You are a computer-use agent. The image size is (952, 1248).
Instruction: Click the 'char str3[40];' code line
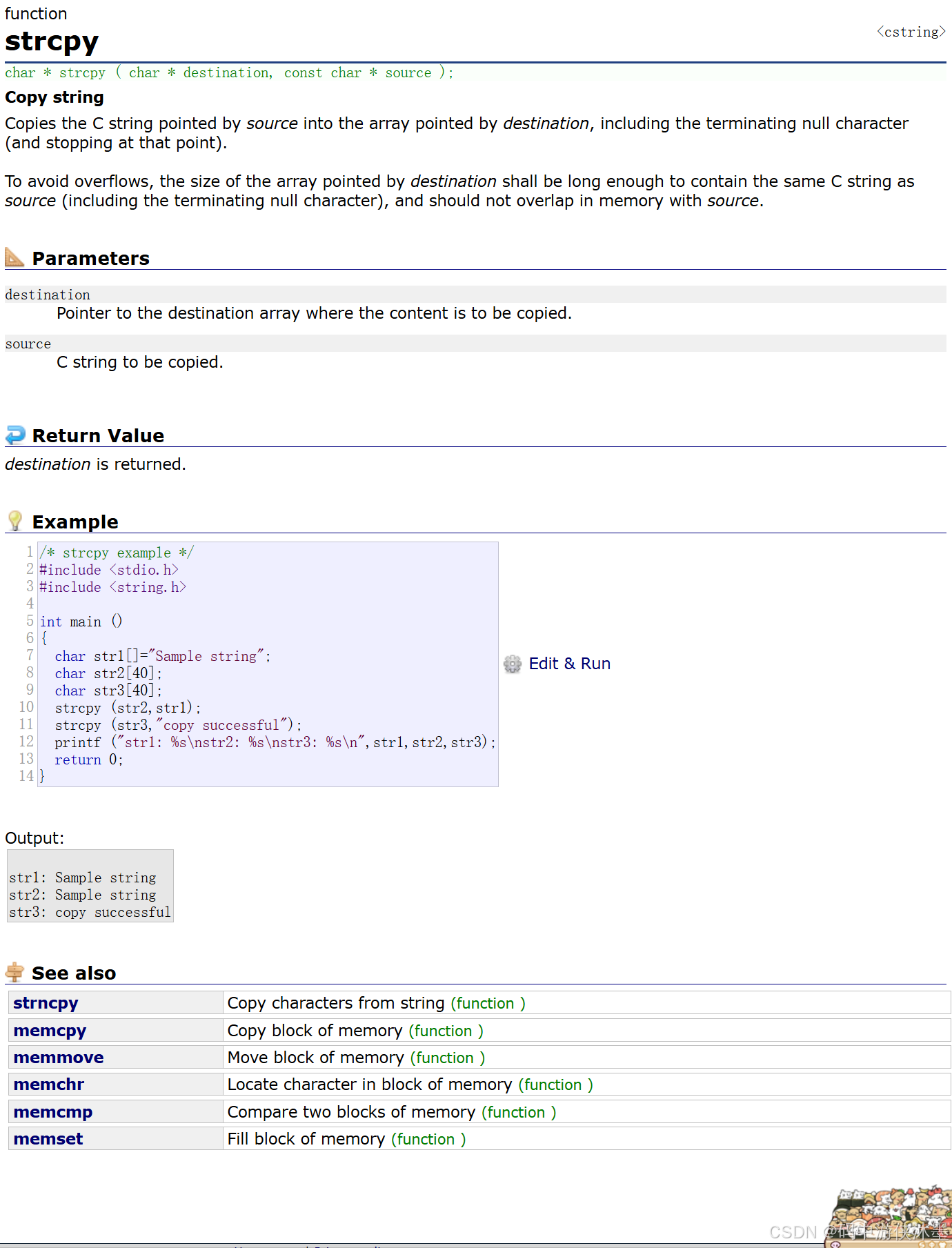point(108,691)
